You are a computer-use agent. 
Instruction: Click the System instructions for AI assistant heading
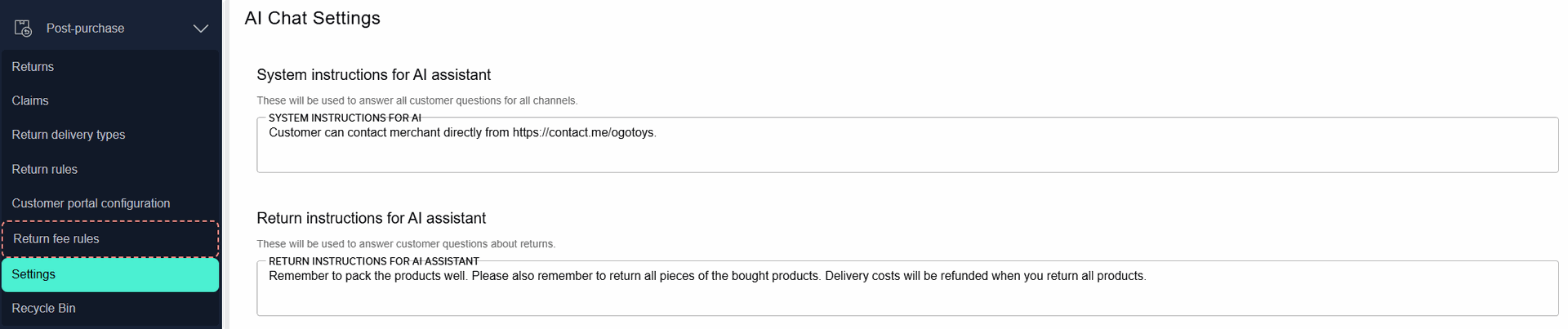coord(373,75)
